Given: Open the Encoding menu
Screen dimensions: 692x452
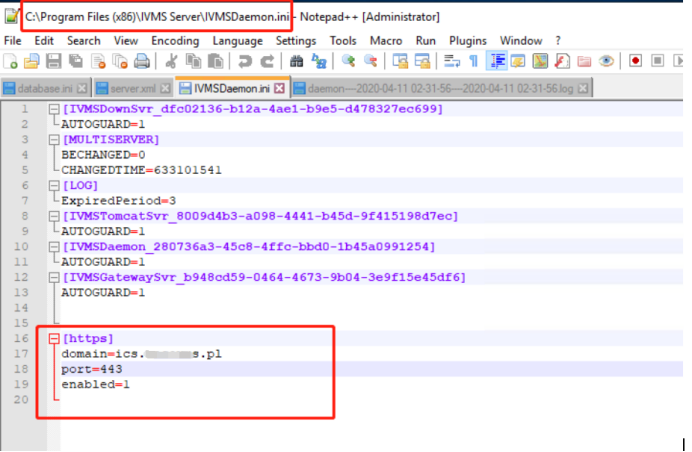Looking at the screenshot, I should coord(175,41).
